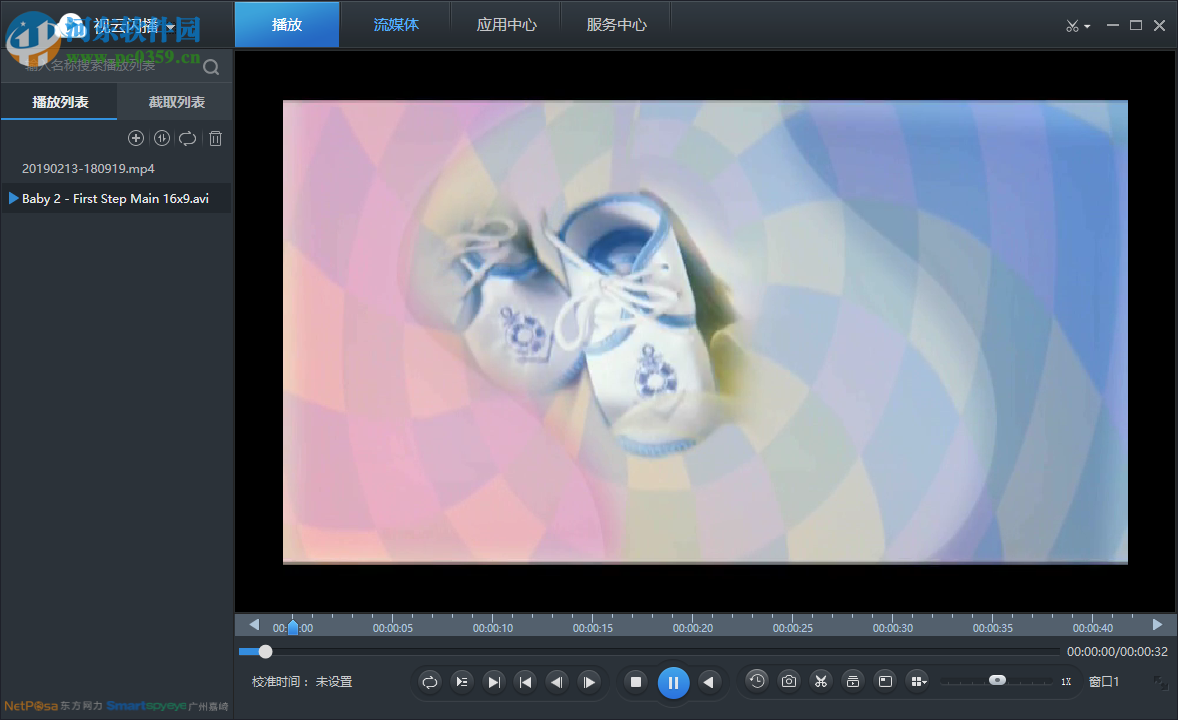Viewport: 1178px width, 720px height.
Task: Open the 播放 main tab
Action: coord(287,25)
